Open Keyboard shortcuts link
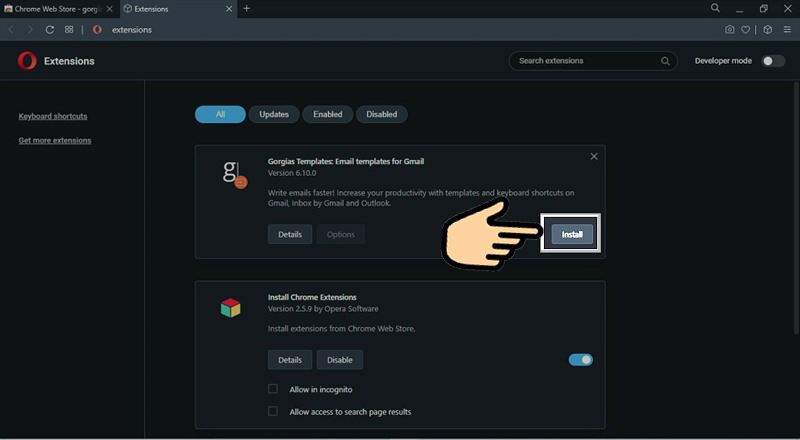The image size is (800, 440). coord(53,116)
